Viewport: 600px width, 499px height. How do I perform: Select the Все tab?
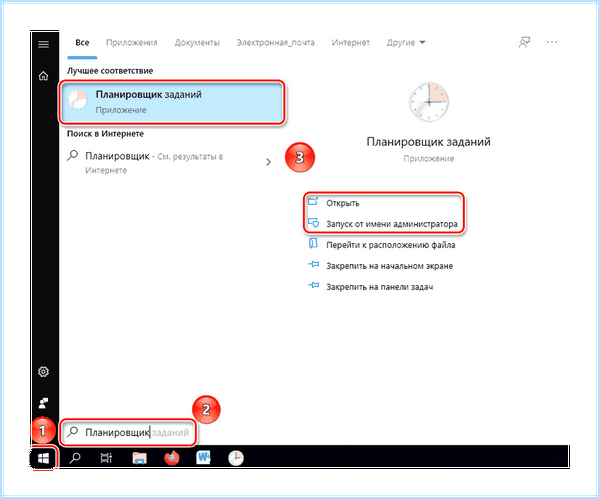82,43
